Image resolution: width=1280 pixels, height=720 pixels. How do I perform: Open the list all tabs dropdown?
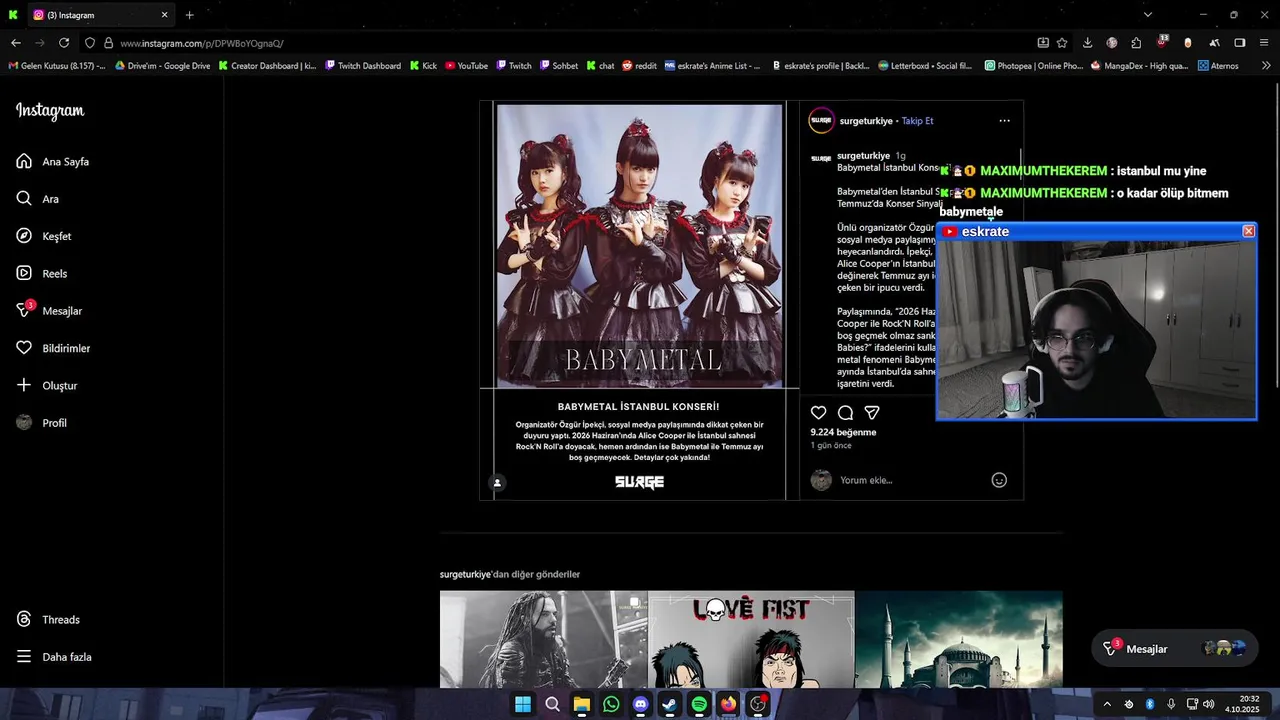(x=1147, y=14)
